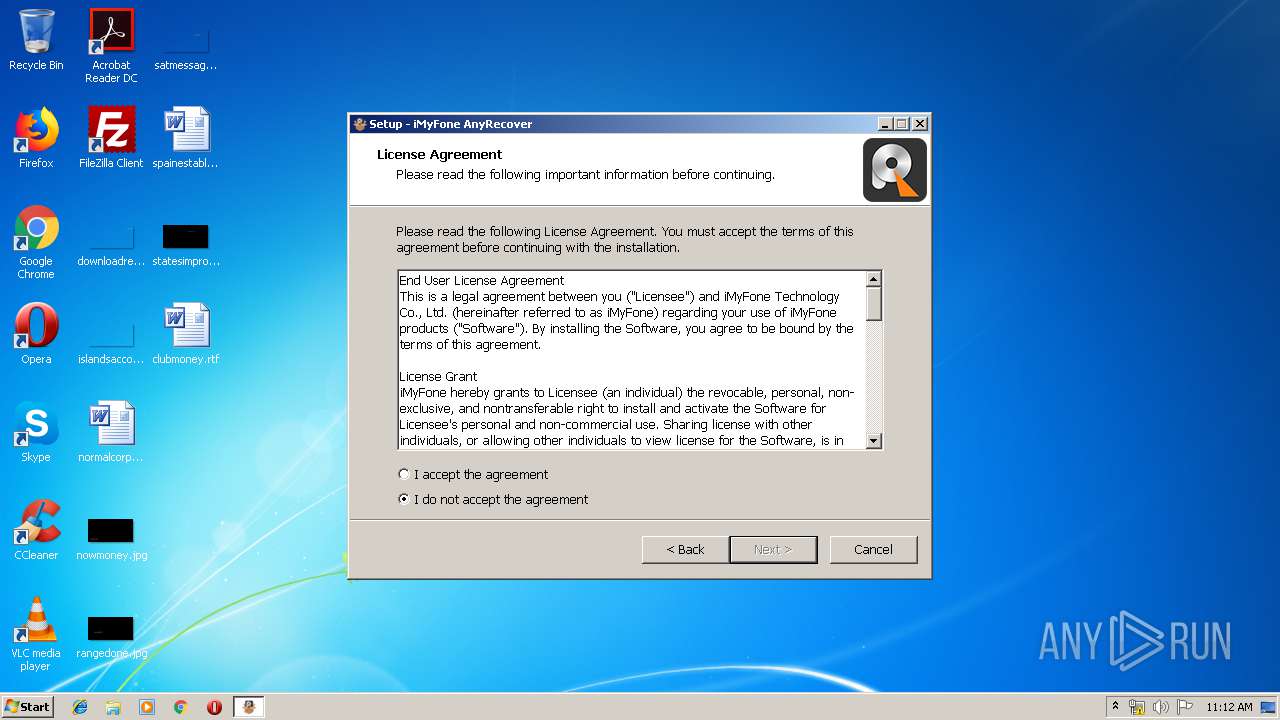Open FileZilla Client shortcut
Image resolution: width=1280 pixels, height=720 pixels.
tap(111, 138)
